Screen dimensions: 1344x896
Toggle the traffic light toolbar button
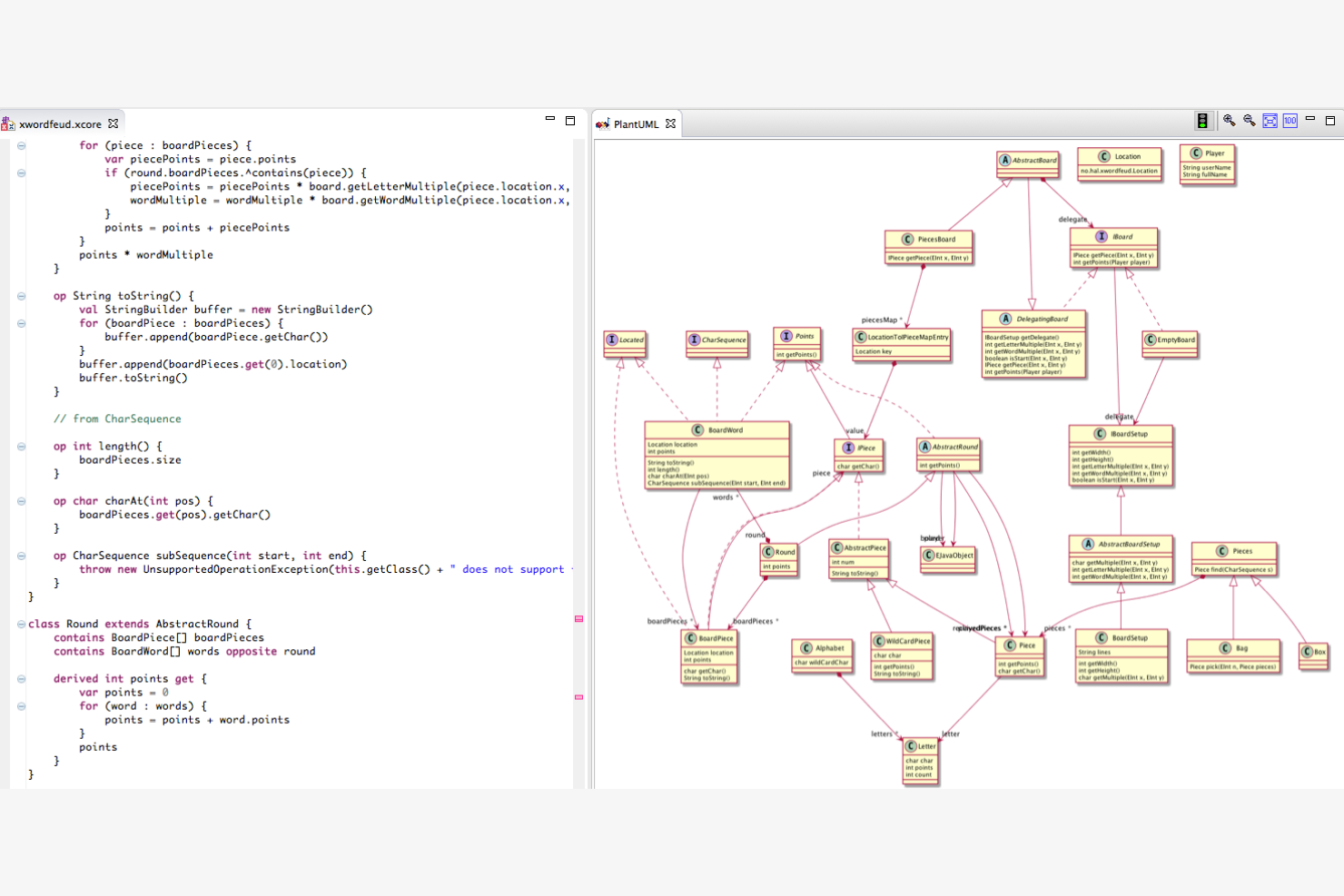click(x=1202, y=121)
